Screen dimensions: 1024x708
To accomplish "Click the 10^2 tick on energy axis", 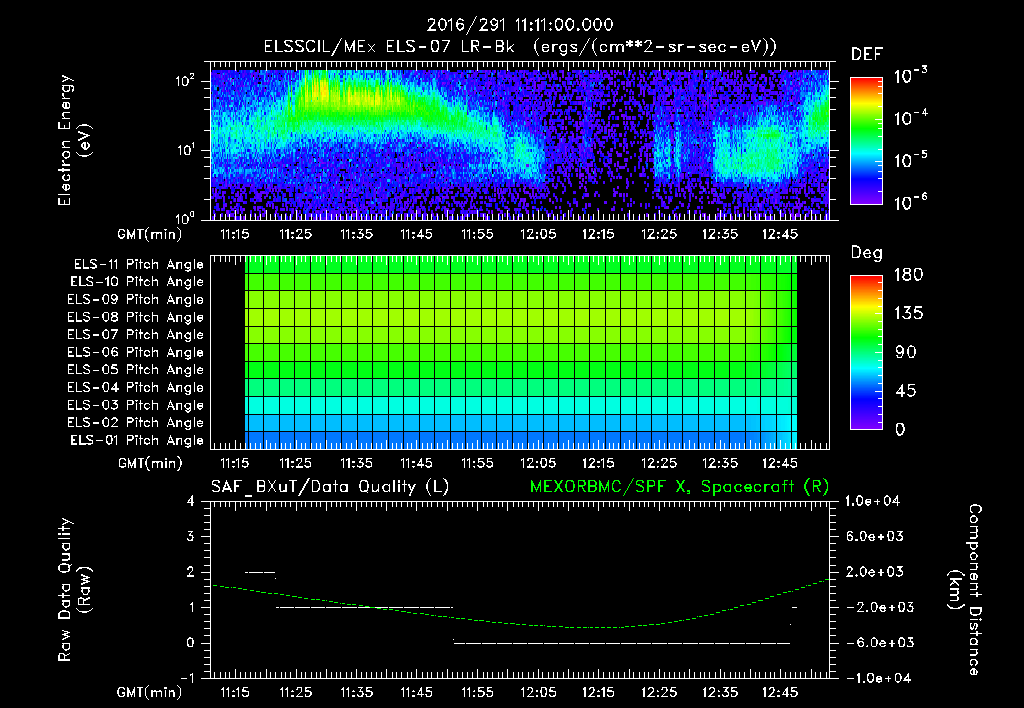I will (x=185, y=81).
